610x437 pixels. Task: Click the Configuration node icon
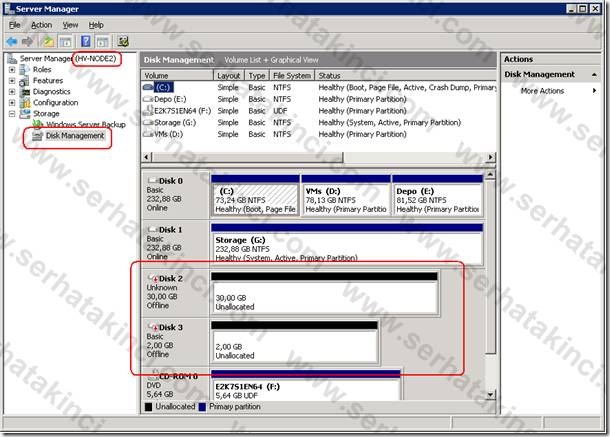[x=25, y=103]
